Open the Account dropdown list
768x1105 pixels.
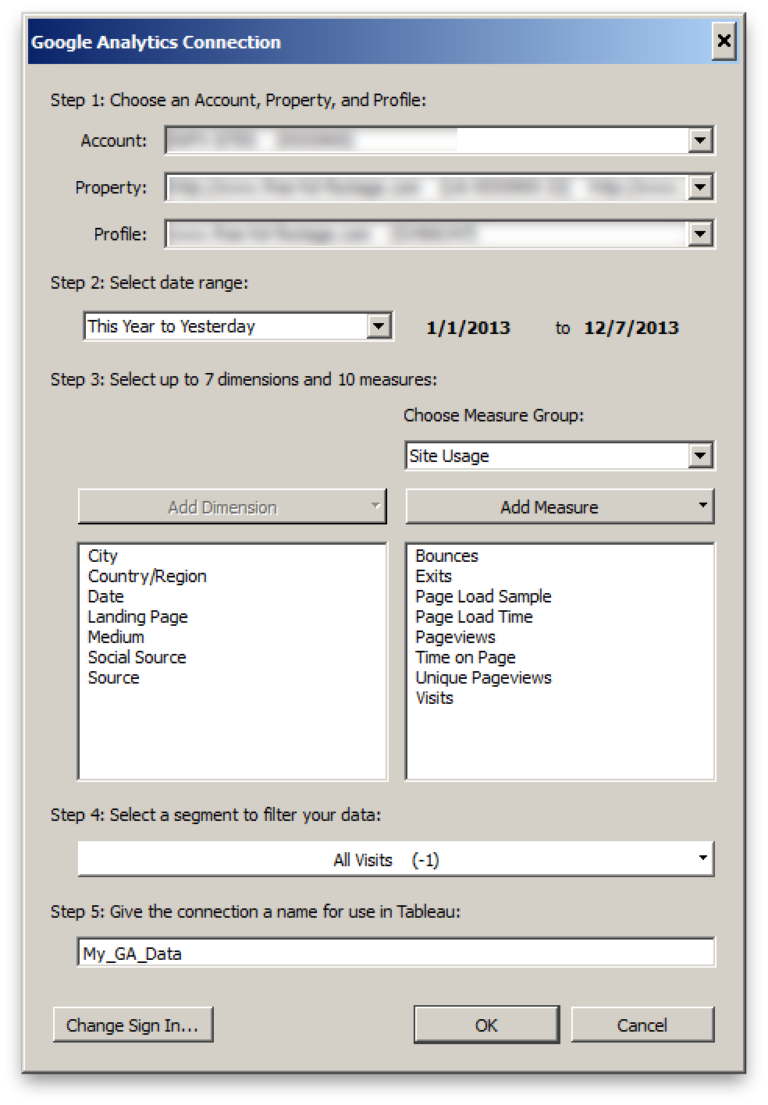(701, 141)
